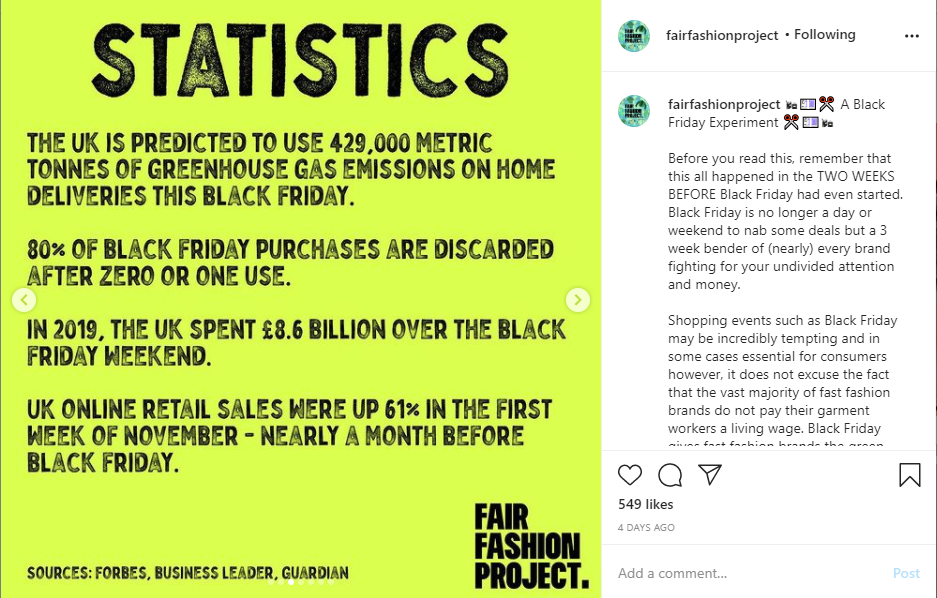This screenshot has width=937, height=598.
Task: Open fairfashionproject username link in caption
Action: (724, 105)
